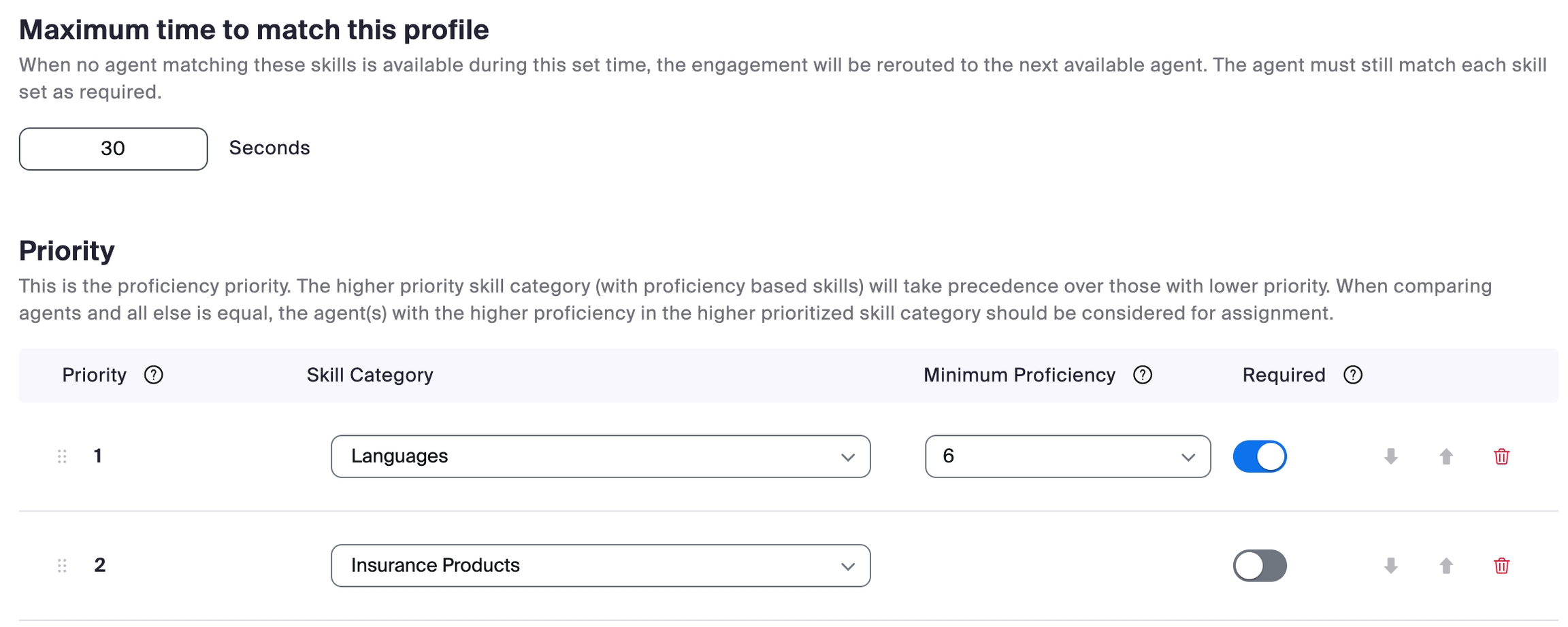Open the Insurance Products category dropdown

[x=600, y=566]
